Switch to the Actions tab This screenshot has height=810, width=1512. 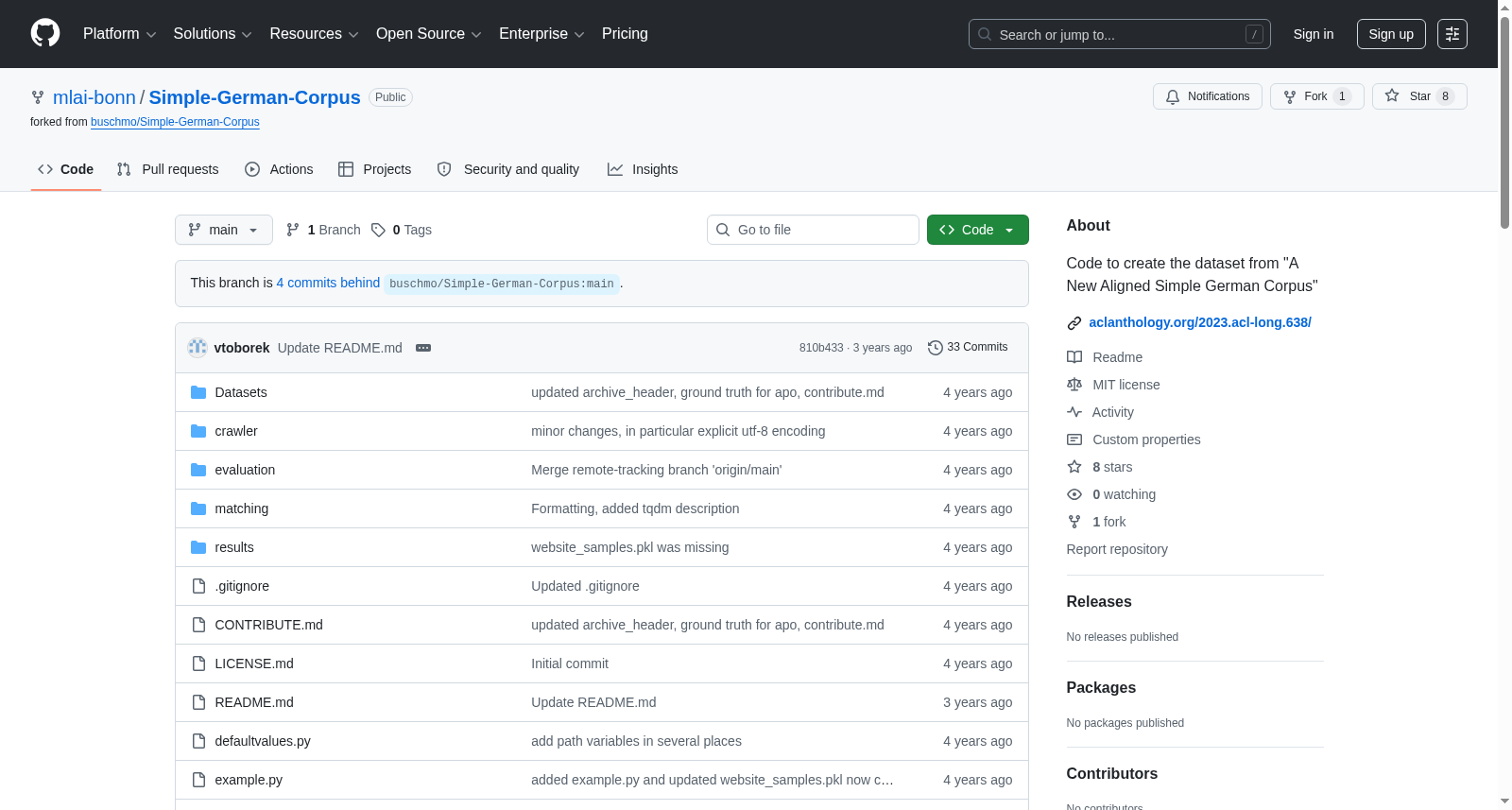click(x=279, y=169)
